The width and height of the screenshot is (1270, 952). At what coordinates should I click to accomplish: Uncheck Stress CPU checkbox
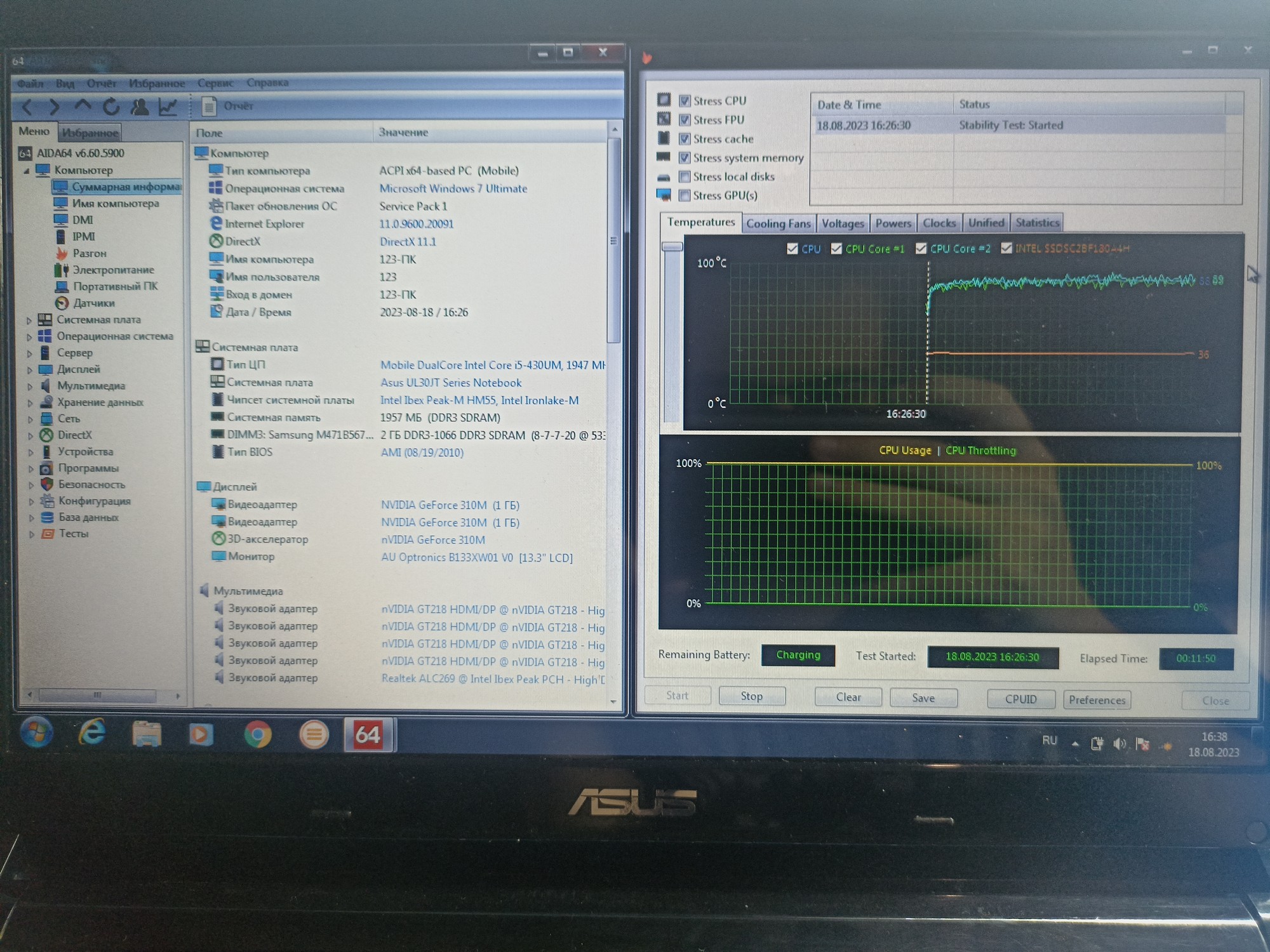coord(685,100)
